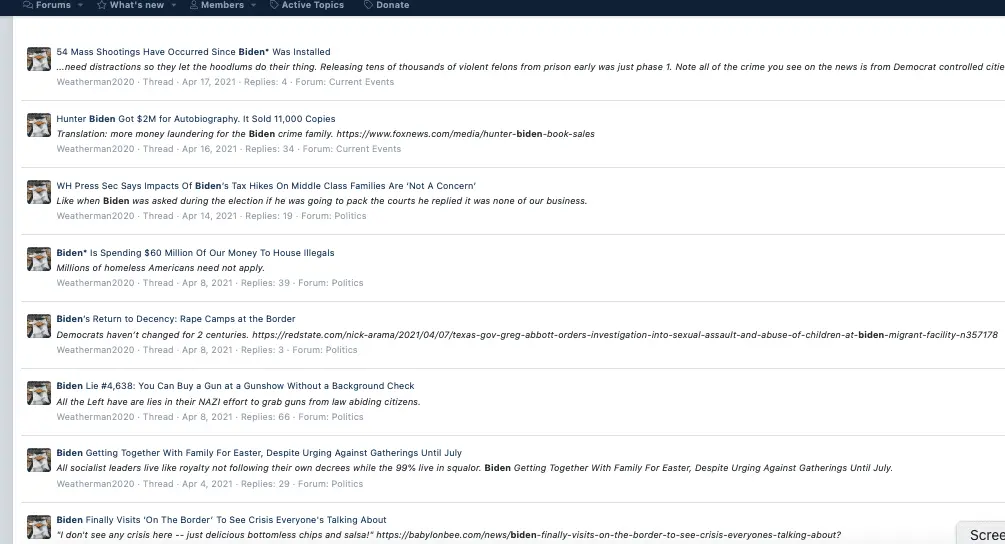Click the person icon beside Members
The image size is (1005, 544).
[x=194, y=4]
